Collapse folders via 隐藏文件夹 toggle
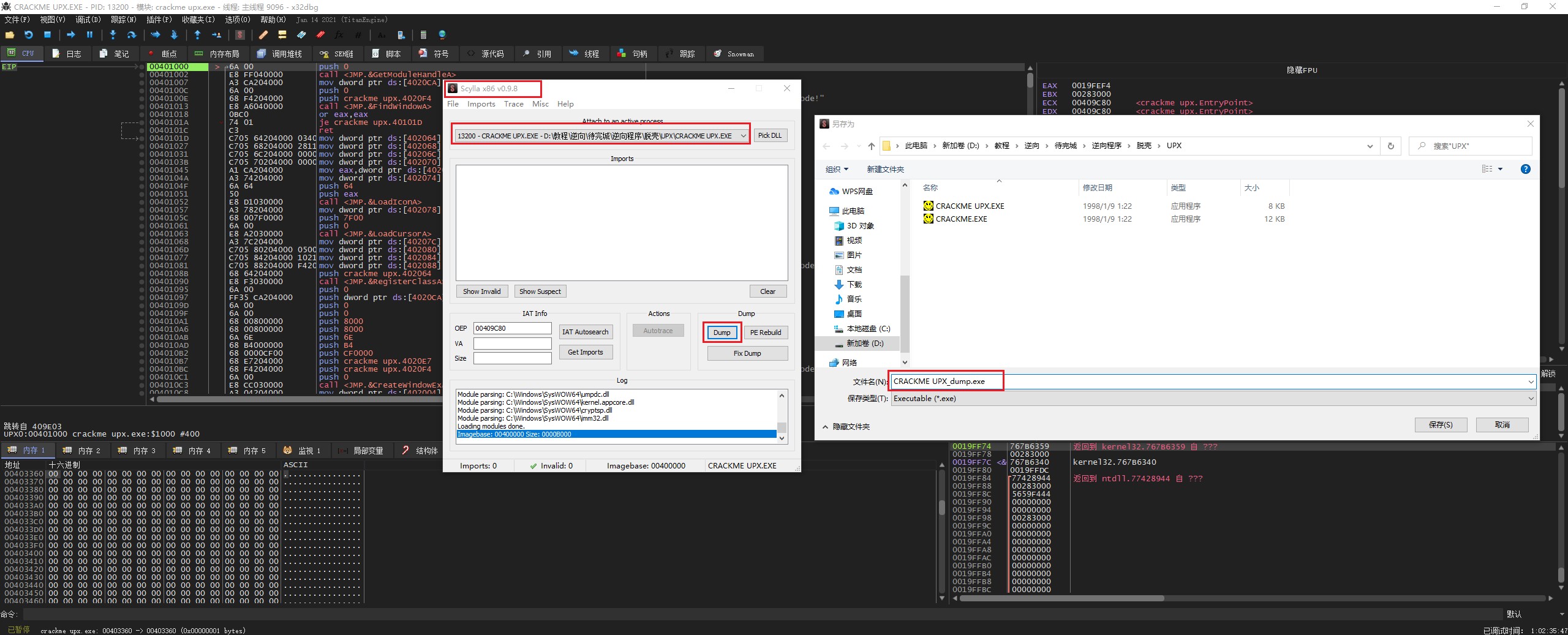The width and height of the screenshot is (1568, 635). pos(846,427)
